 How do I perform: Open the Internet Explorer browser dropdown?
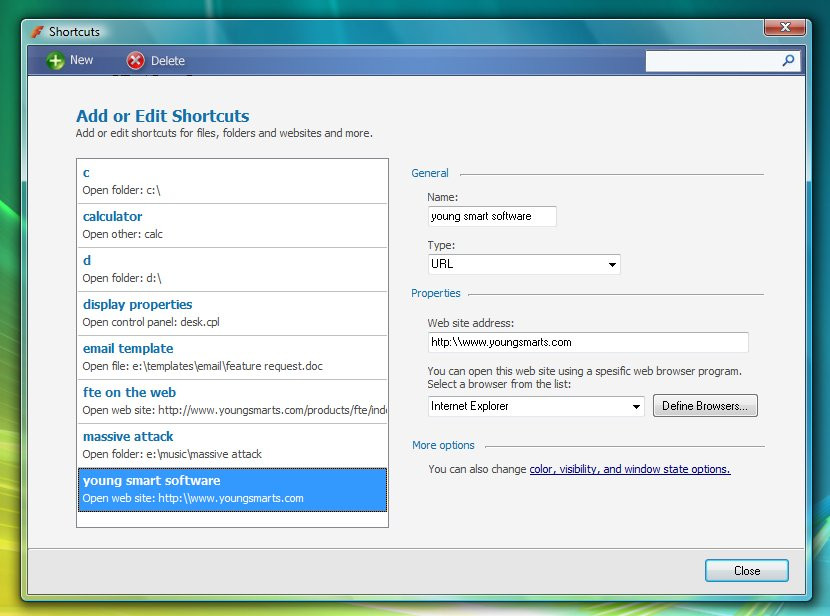(x=536, y=406)
